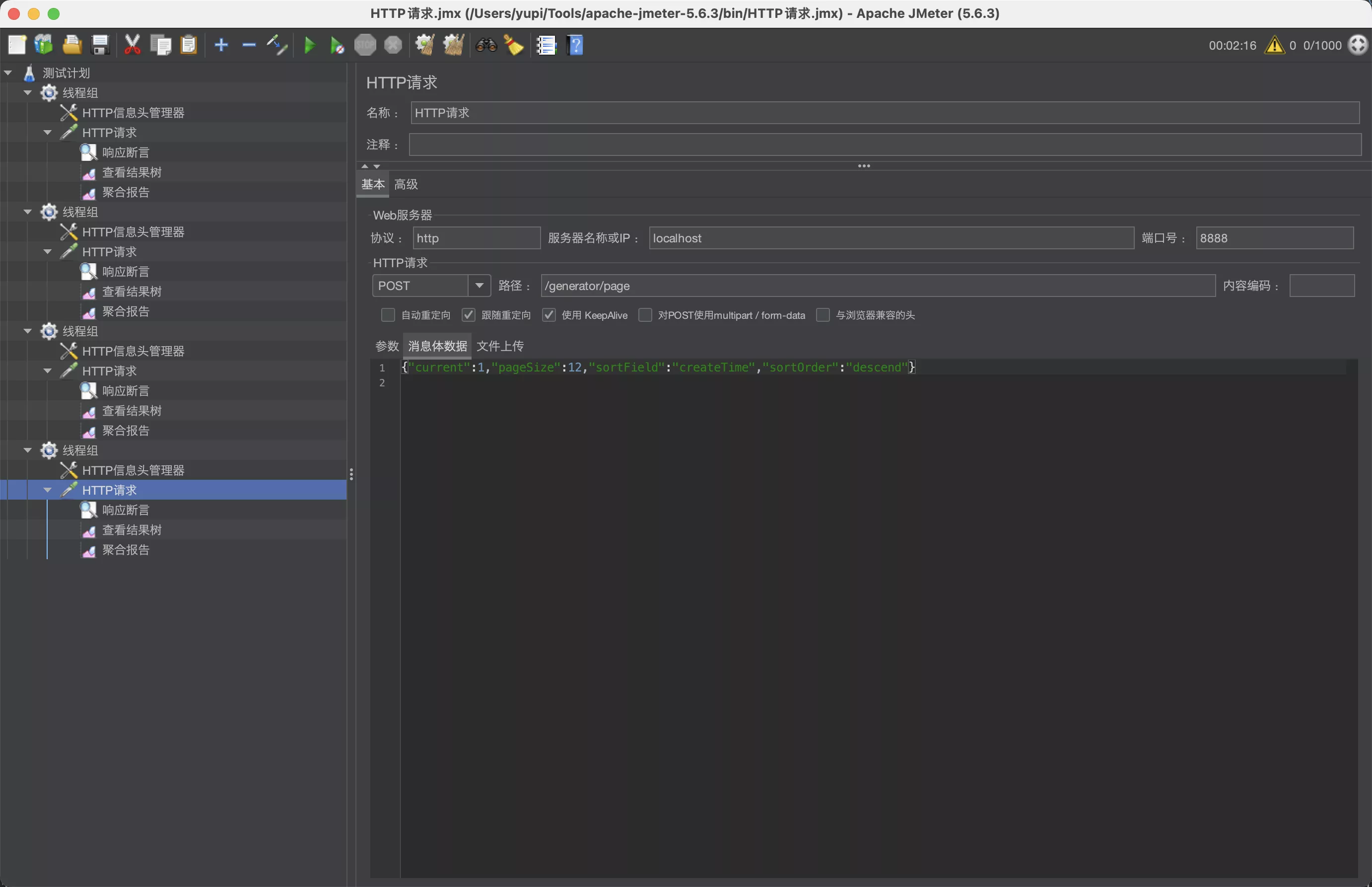Select 响应断言 under the selected HTTP请求
The width and height of the screenshot is (1372, 887).
[x=126, y=511]
